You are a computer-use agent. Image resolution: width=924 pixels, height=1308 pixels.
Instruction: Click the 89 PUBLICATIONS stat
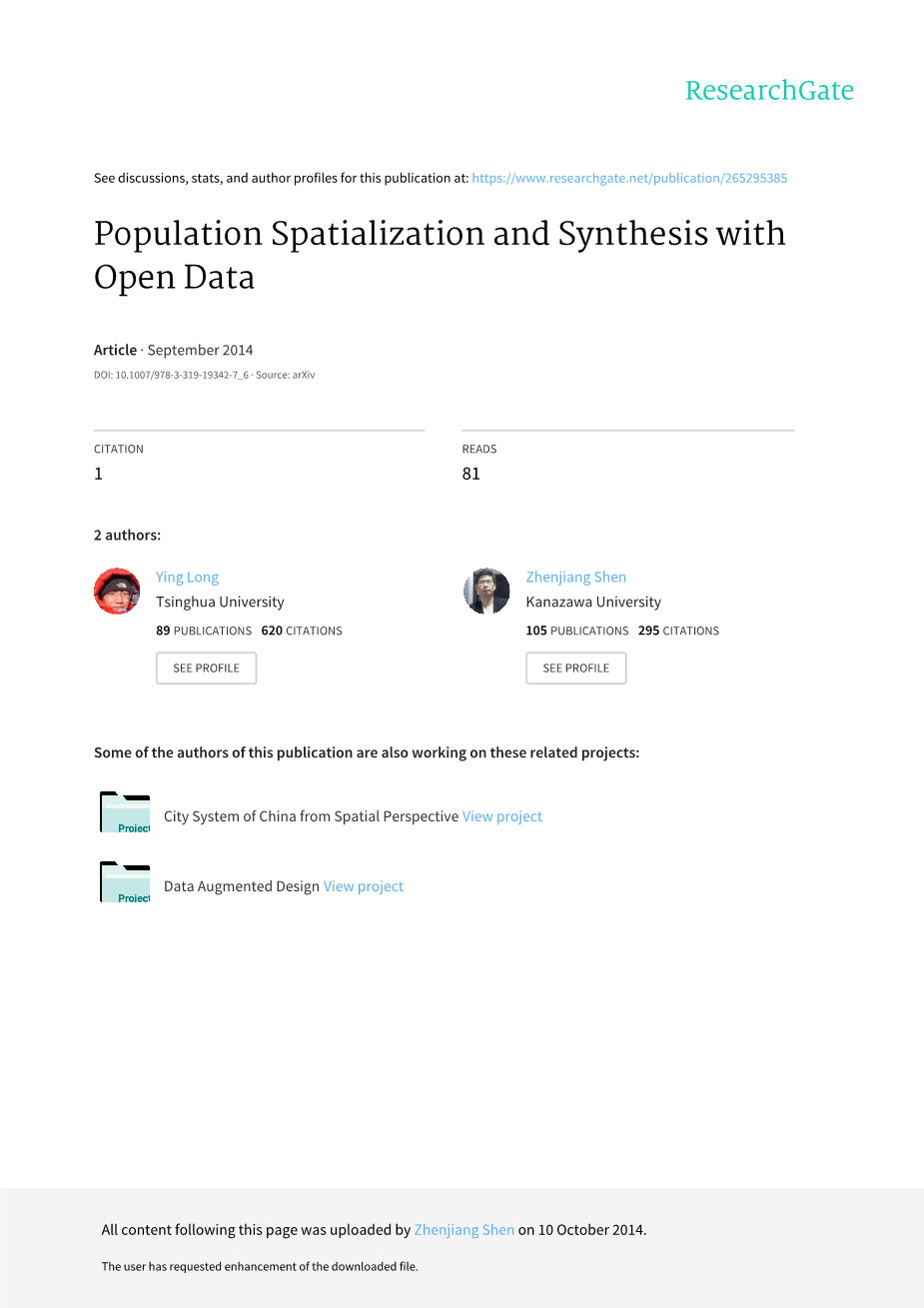(x=204, y=631)
